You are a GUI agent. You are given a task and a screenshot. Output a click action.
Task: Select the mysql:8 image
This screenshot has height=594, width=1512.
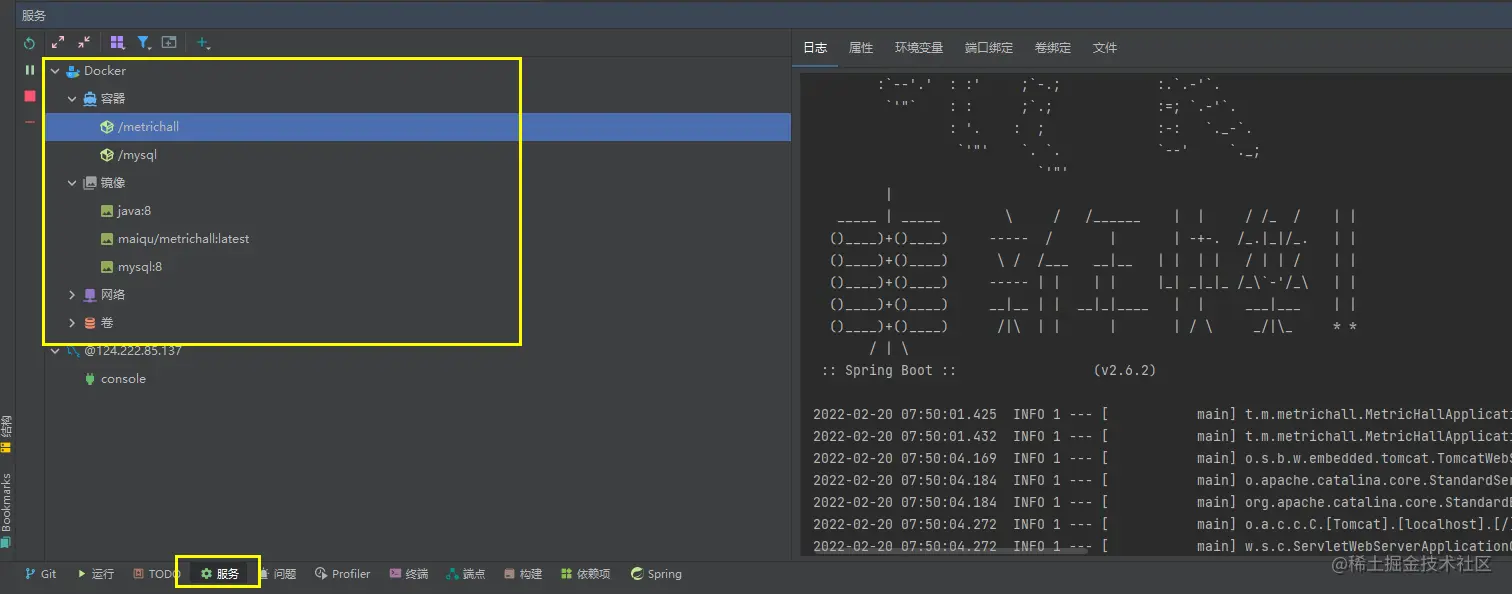click(x=418, y=267)
